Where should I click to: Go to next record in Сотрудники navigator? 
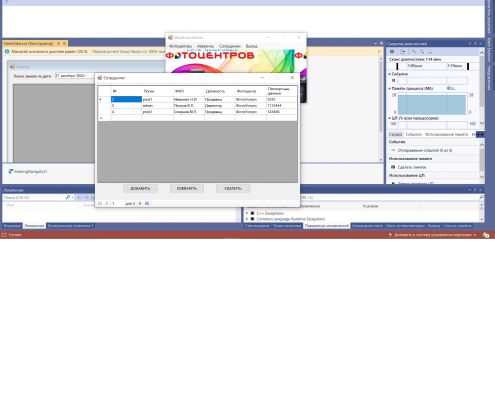pyautogui.click(x=140, y=203)
